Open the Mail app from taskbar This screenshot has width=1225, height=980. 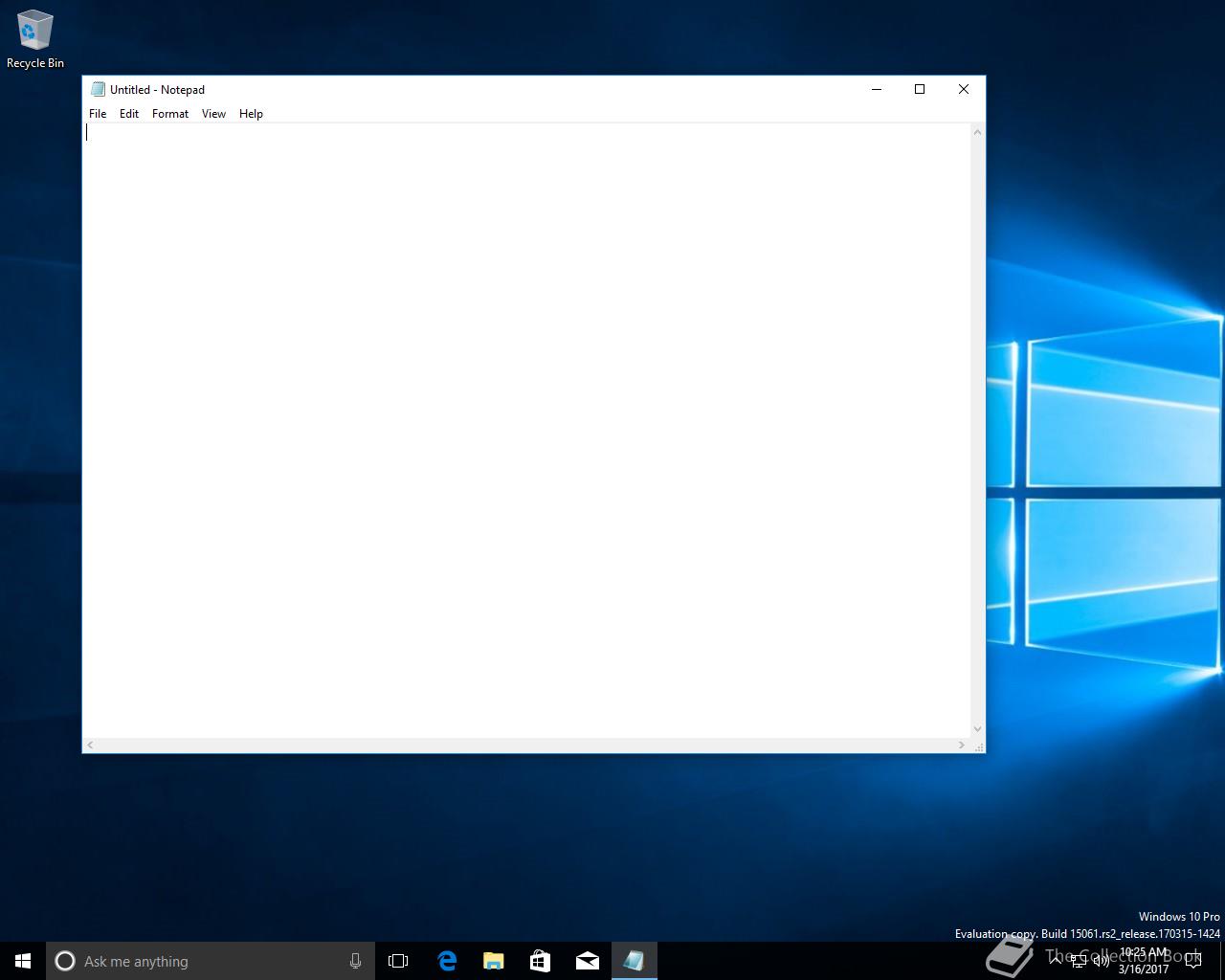(x=588, y=961)
